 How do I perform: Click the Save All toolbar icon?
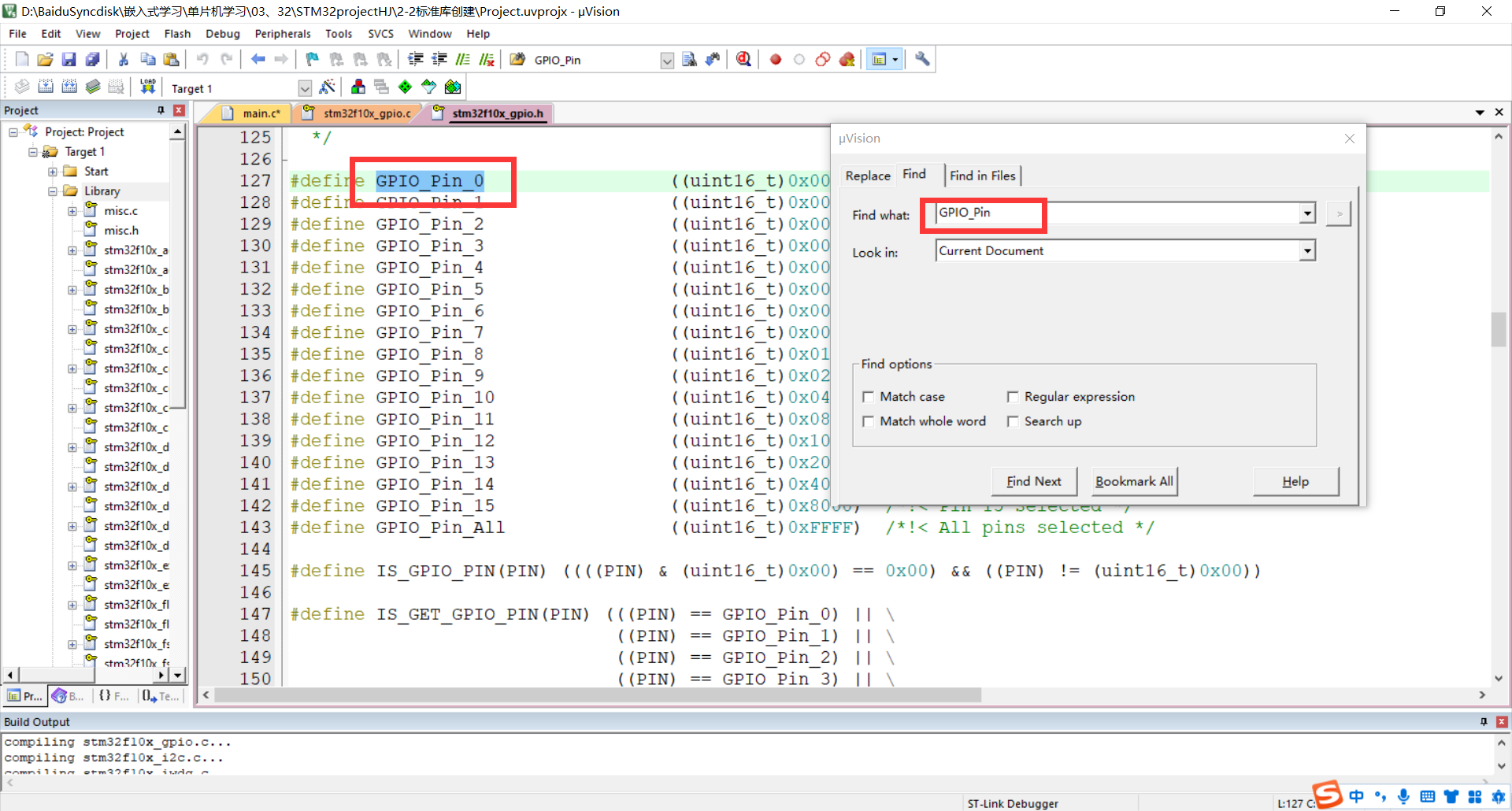(92, 59)
